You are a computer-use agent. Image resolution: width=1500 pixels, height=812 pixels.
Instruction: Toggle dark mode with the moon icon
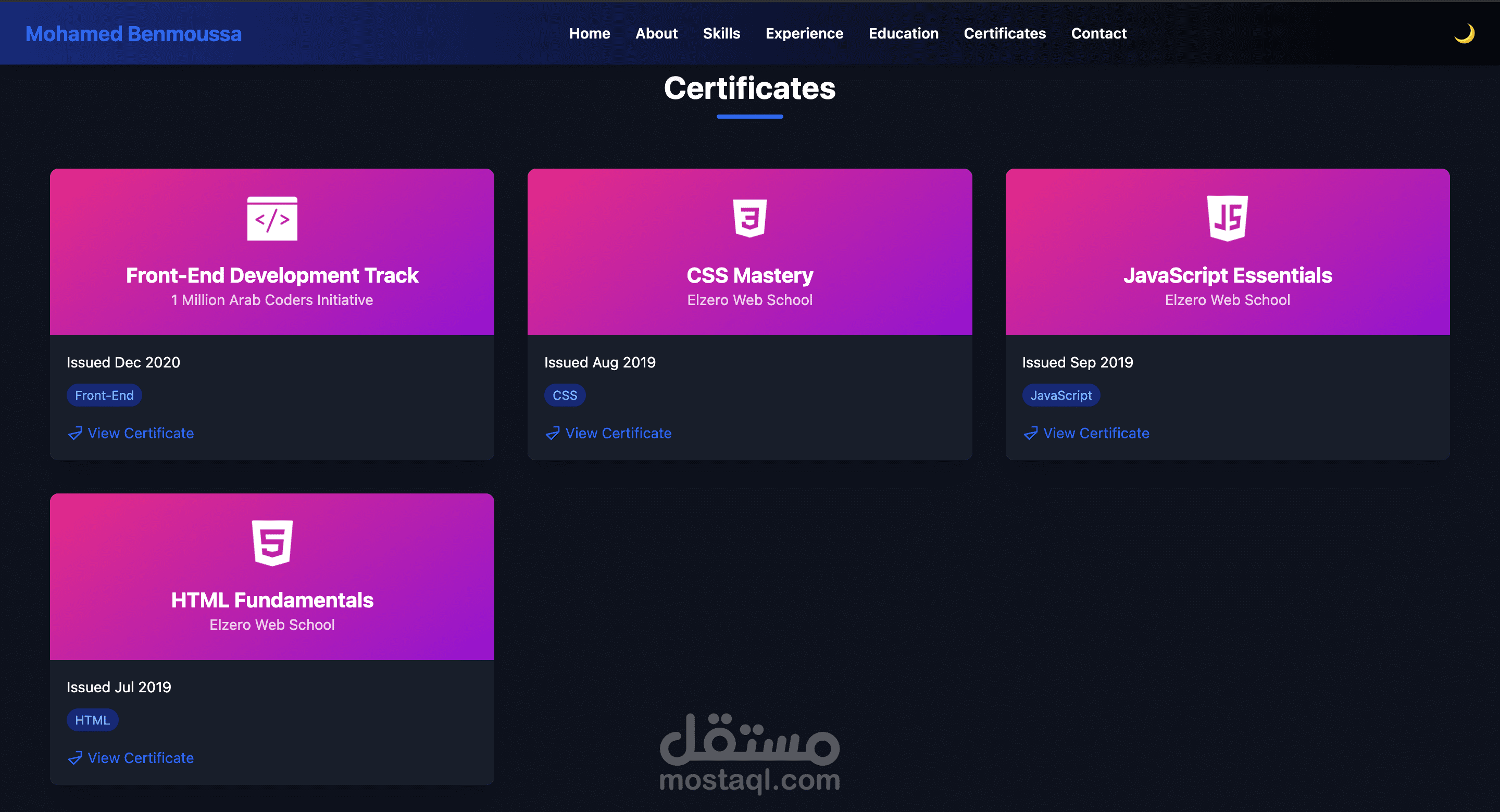[1464, 33]
